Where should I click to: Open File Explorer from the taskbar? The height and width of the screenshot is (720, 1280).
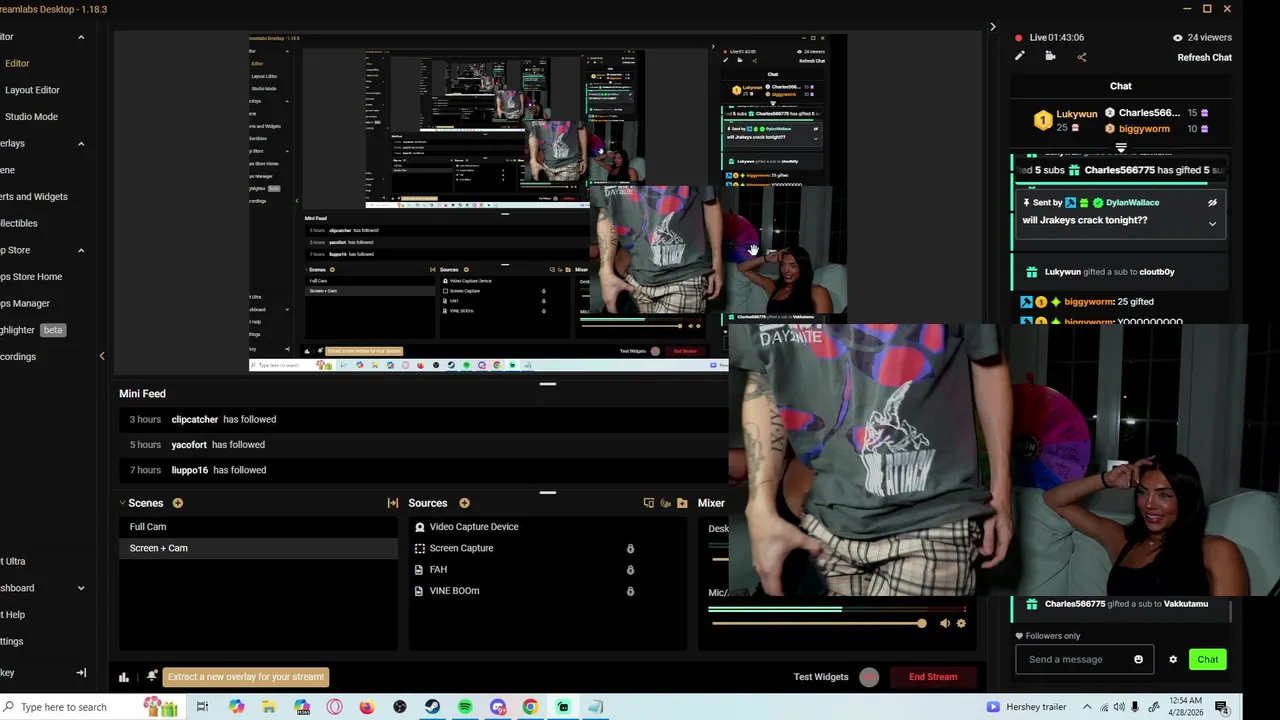click(269, 707)
